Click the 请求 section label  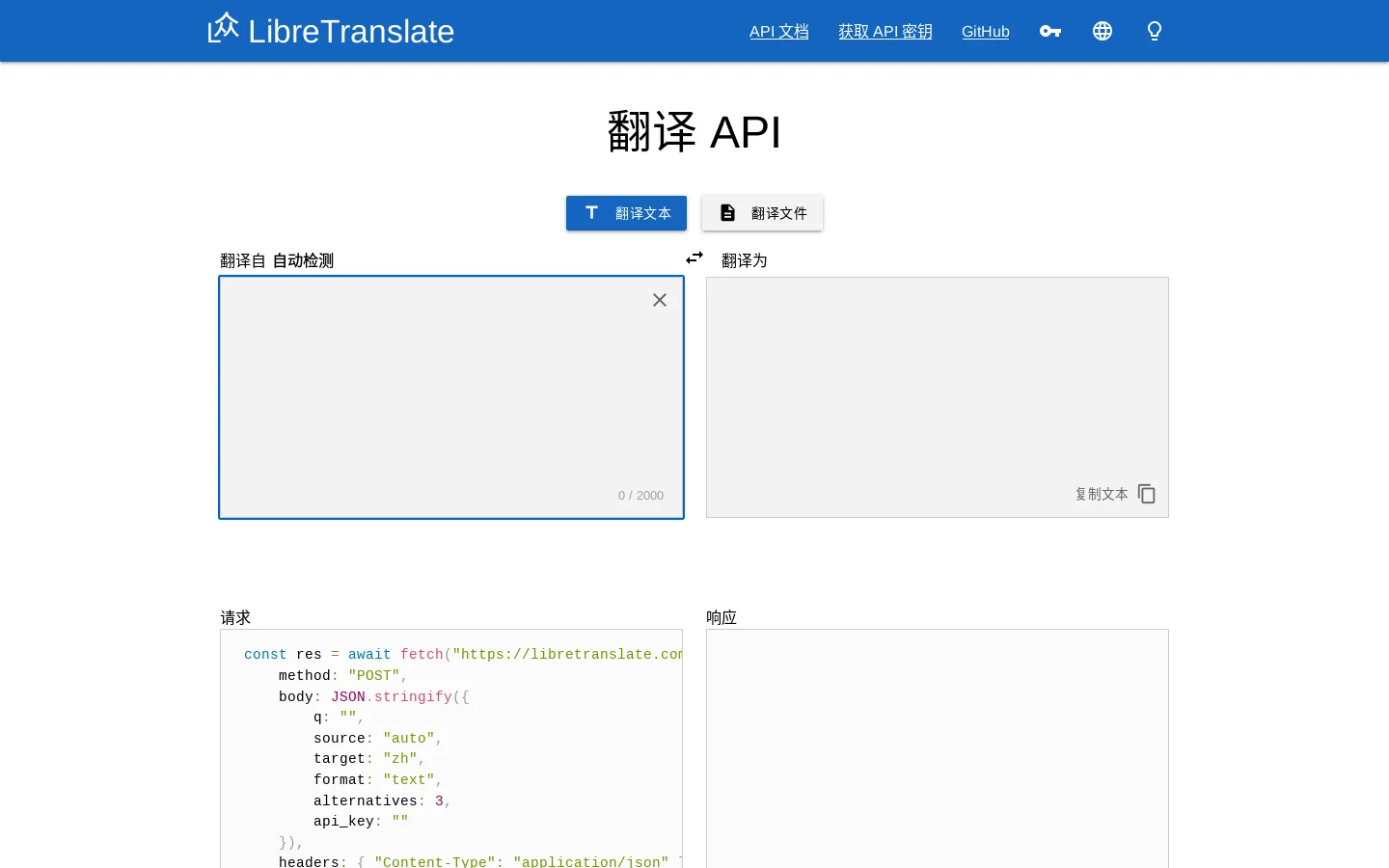click(235, 617)
